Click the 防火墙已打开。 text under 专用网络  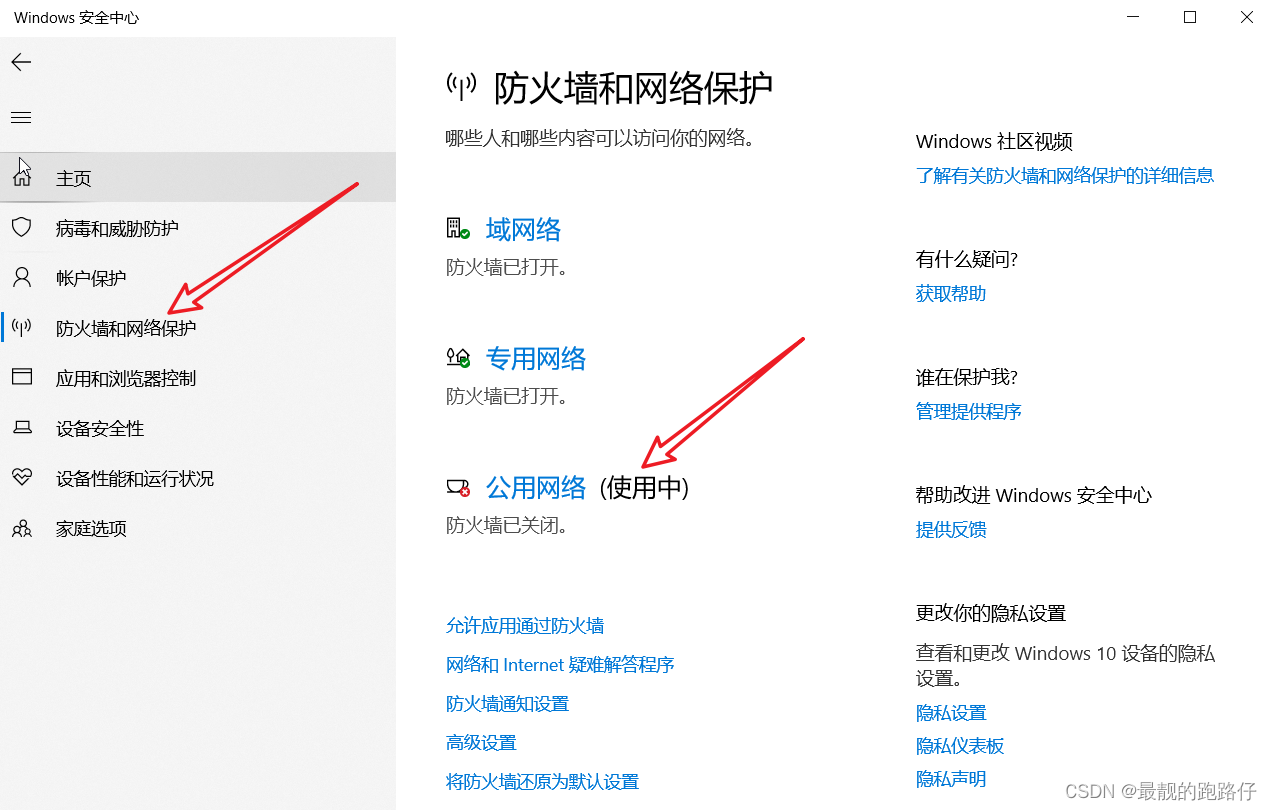[x=507, y=396]
